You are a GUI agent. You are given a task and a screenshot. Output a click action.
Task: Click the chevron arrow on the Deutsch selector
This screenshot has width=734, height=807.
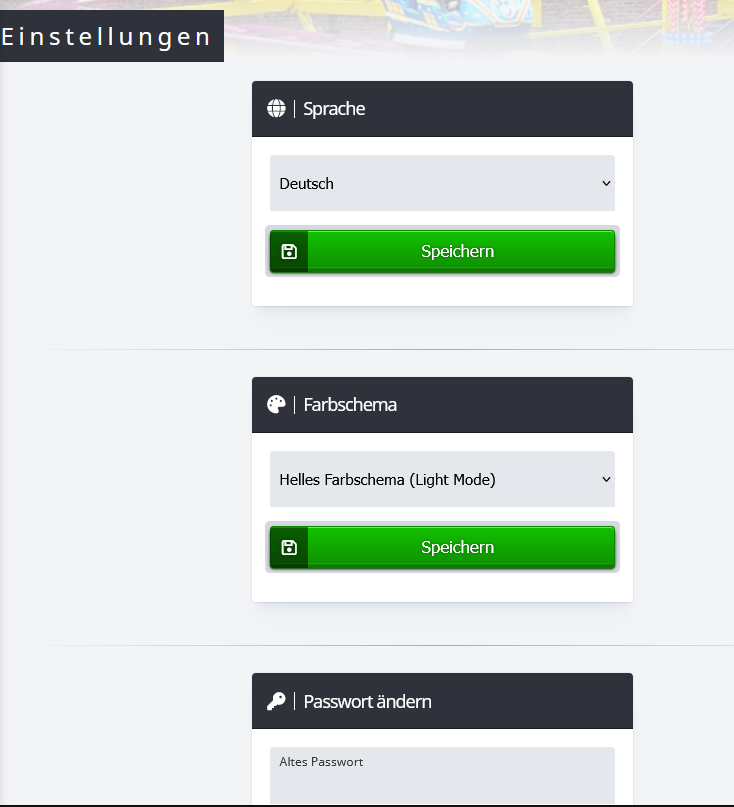(x=606, y=183)
